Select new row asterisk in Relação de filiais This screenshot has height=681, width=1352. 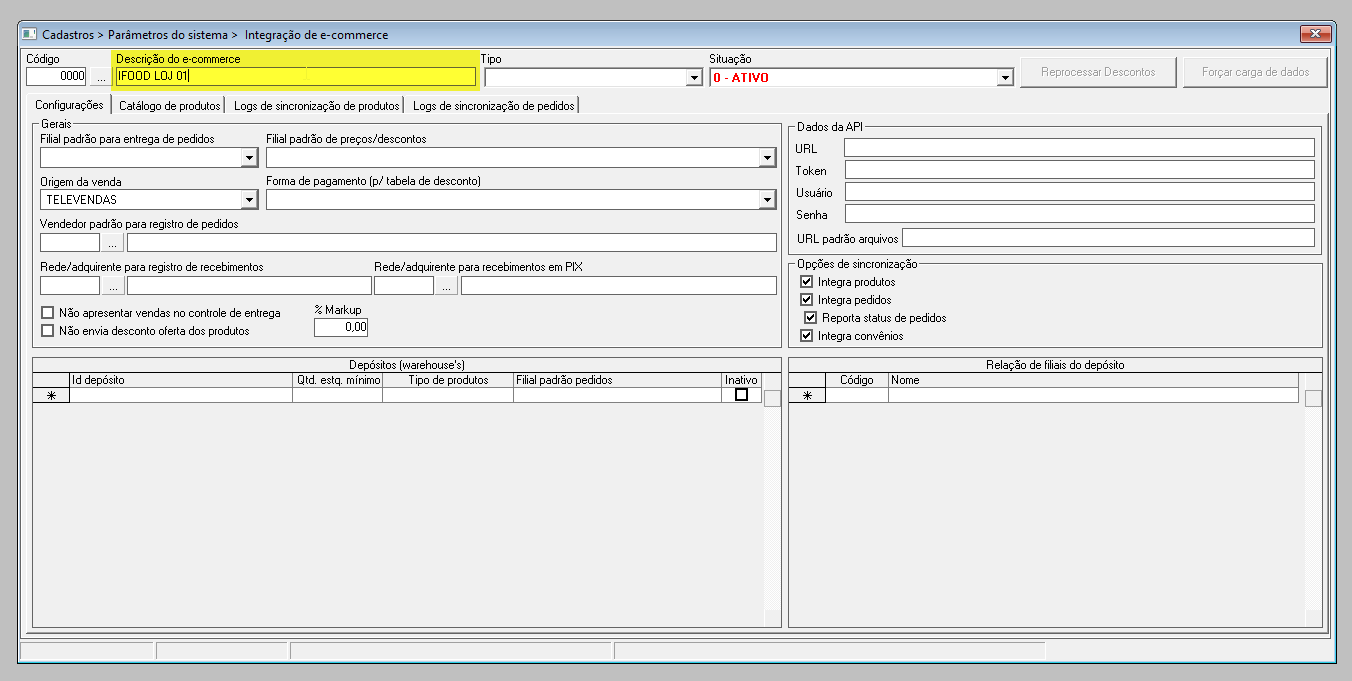pos(807,396)
